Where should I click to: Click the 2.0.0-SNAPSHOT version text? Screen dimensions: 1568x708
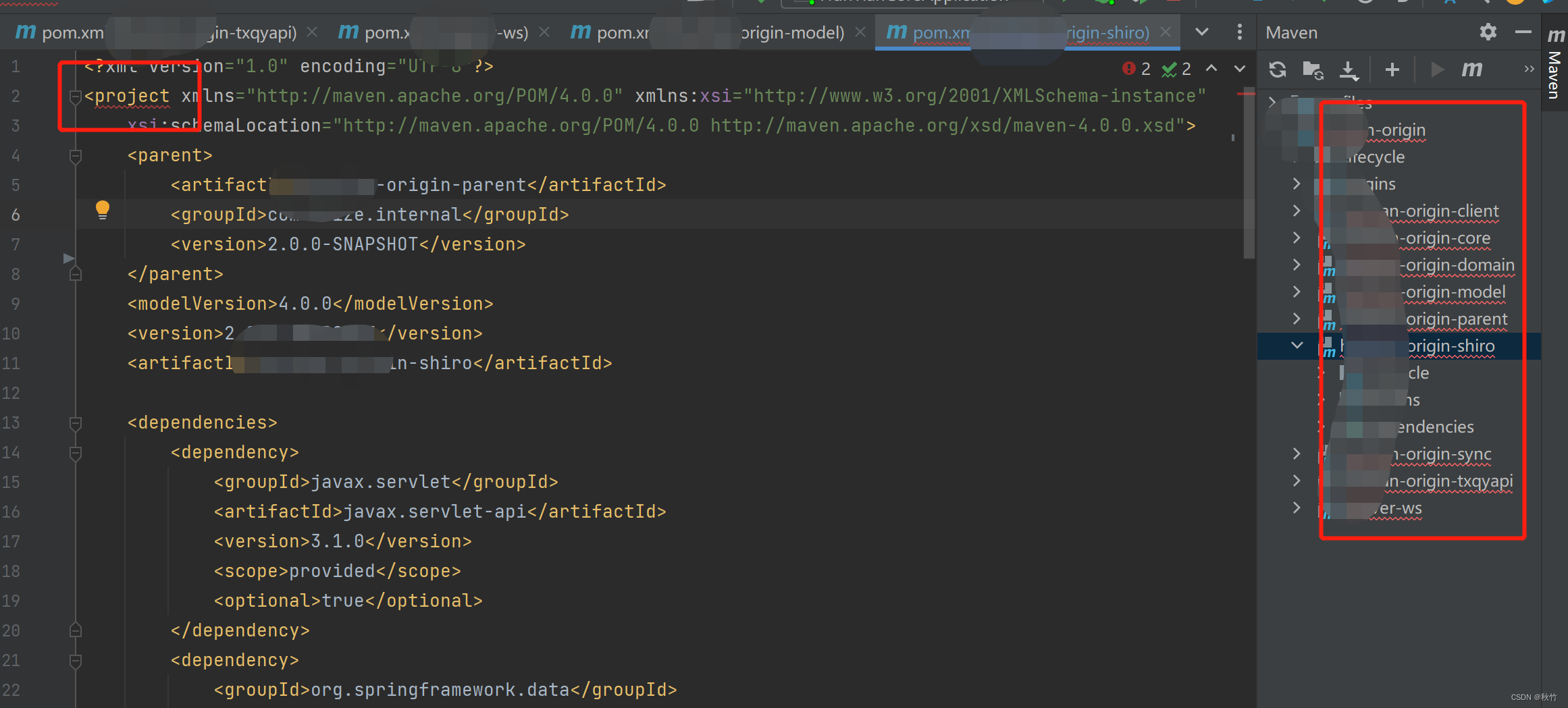pos(343,244)
